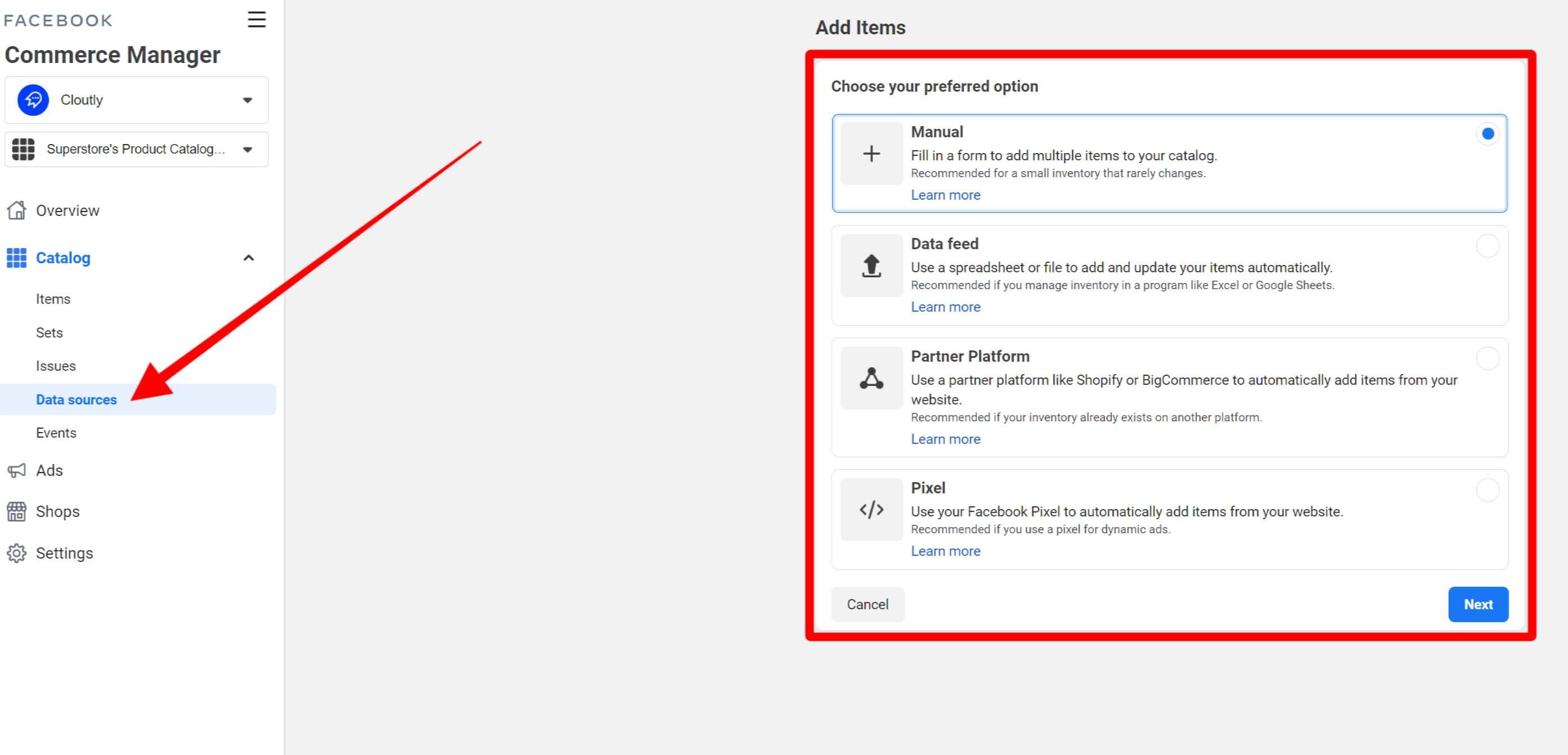Click the Data feed upload icon
The width and height of the screenshot is (1568, 755).
point(871,266)
